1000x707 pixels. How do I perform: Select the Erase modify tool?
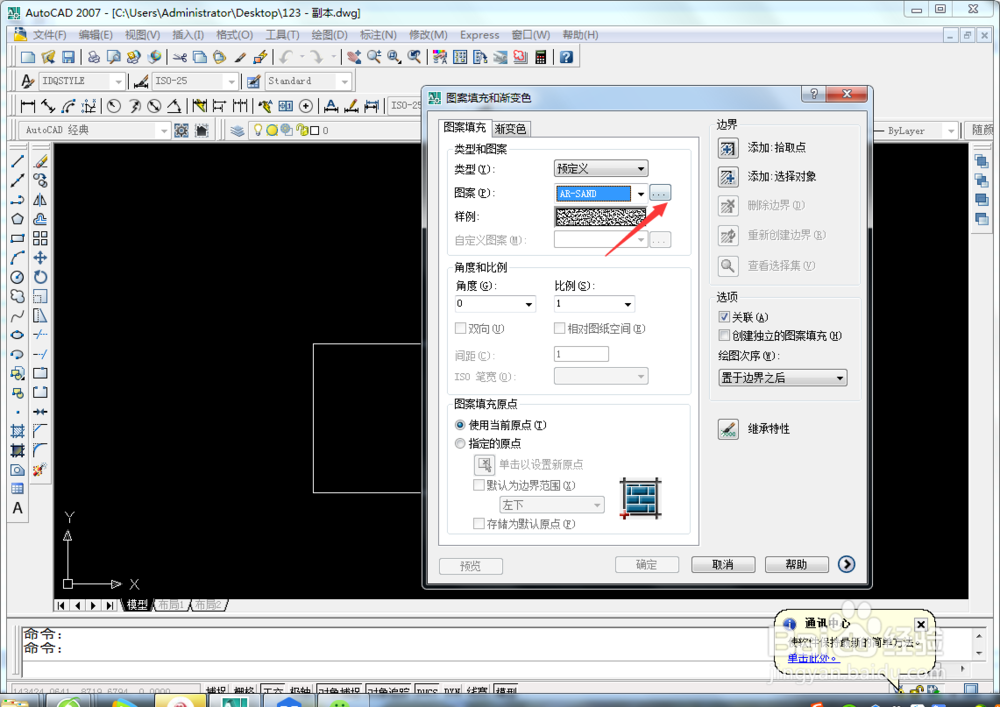click(40, 161)
